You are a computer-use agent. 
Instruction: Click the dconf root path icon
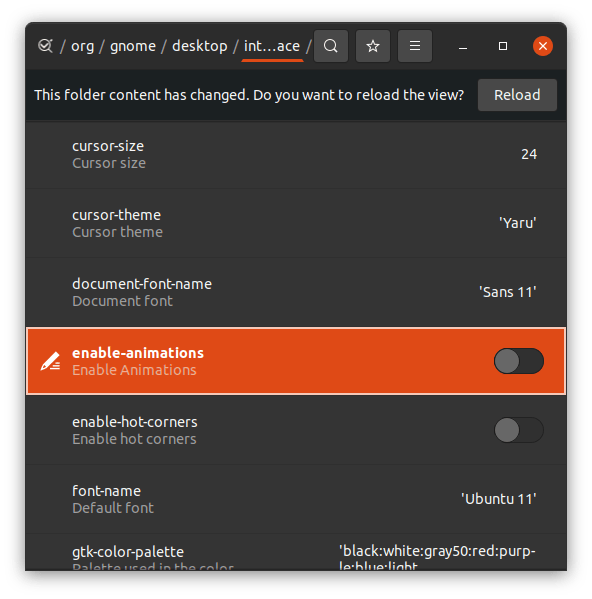(45, 46)
